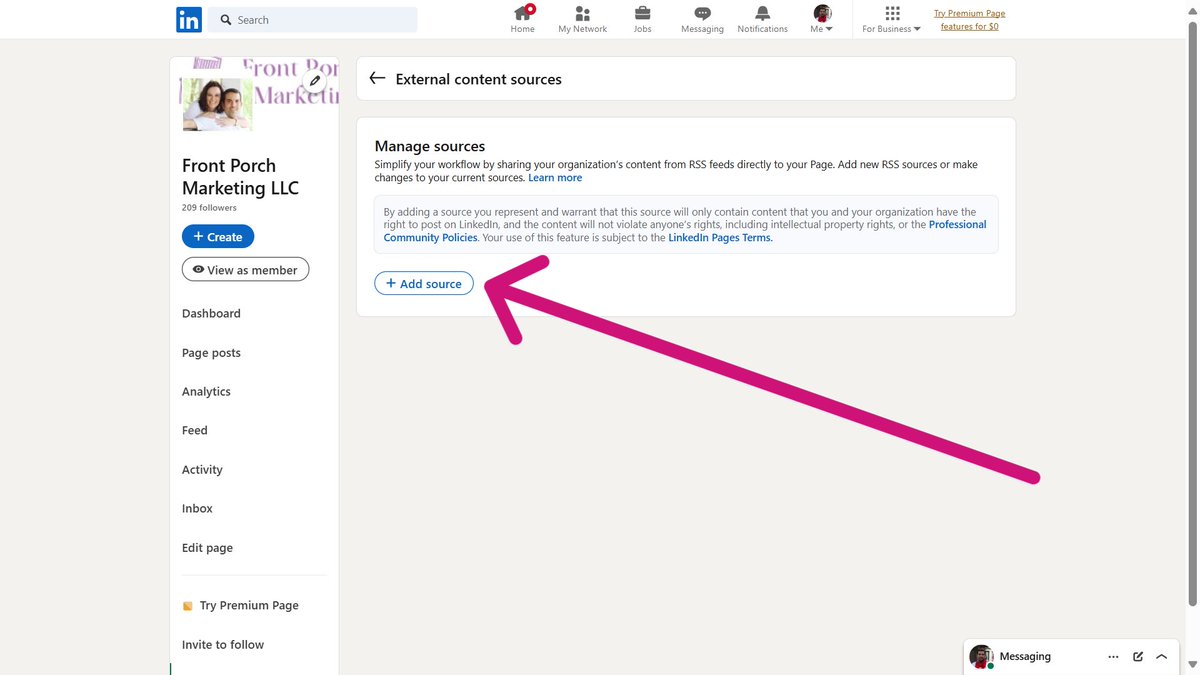
Task: Click the Messaging overlay title
Action: (x=1025, y=657)
